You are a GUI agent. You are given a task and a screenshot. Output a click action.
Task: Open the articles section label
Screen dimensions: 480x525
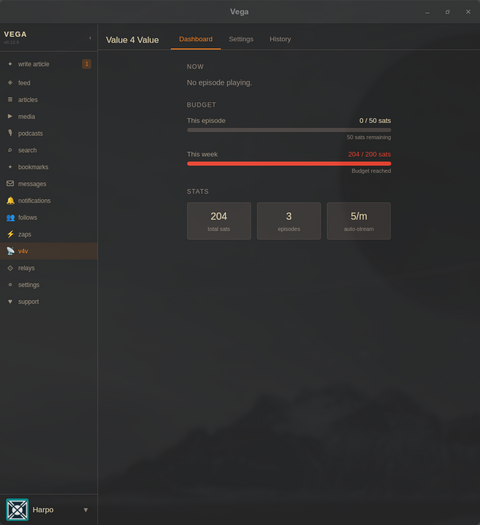28,100
